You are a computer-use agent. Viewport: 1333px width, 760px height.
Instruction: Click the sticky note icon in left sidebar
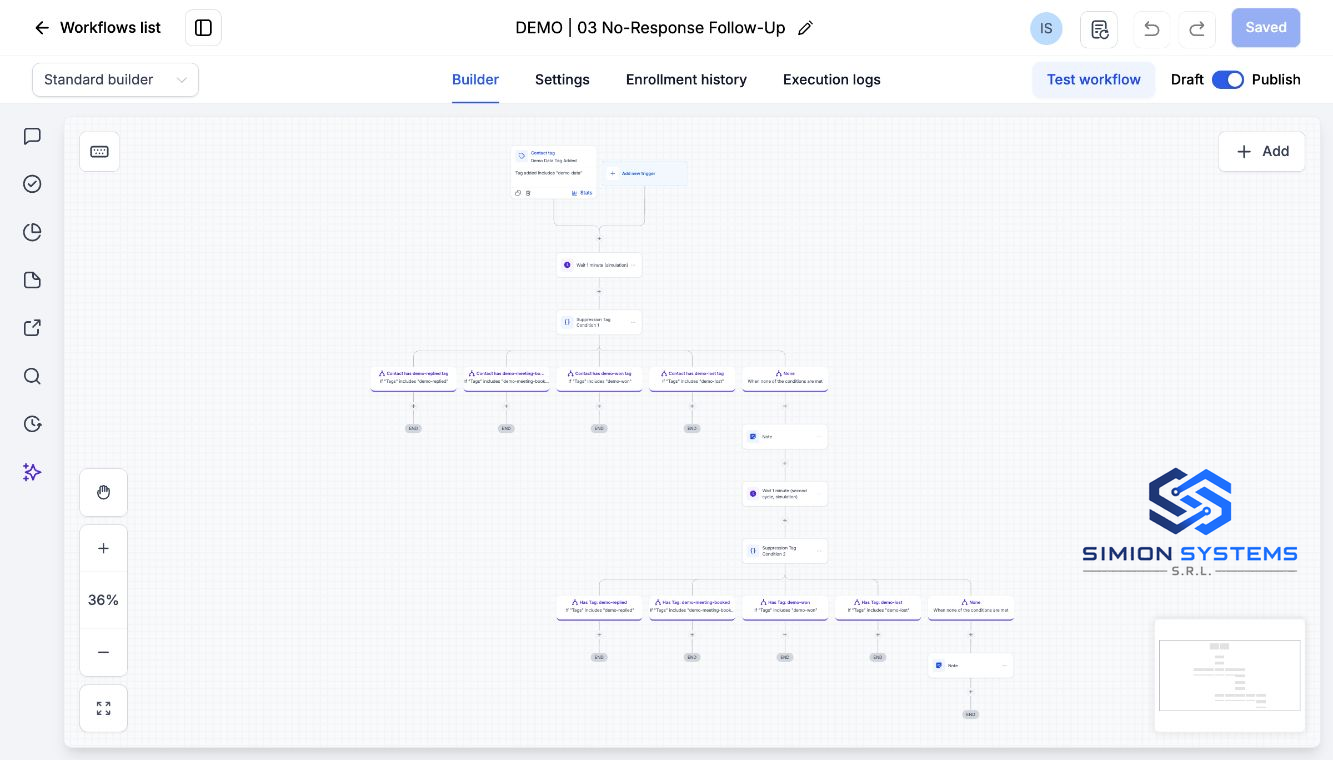(32, 280)
